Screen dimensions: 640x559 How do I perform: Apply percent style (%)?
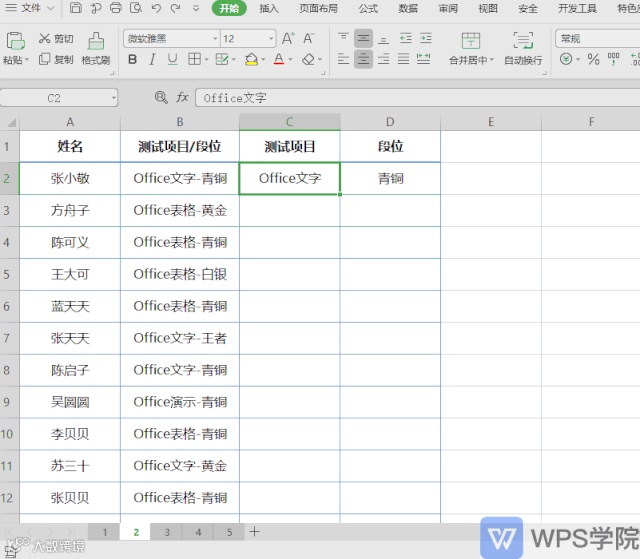pyautogui.click(x=593, y=60)
